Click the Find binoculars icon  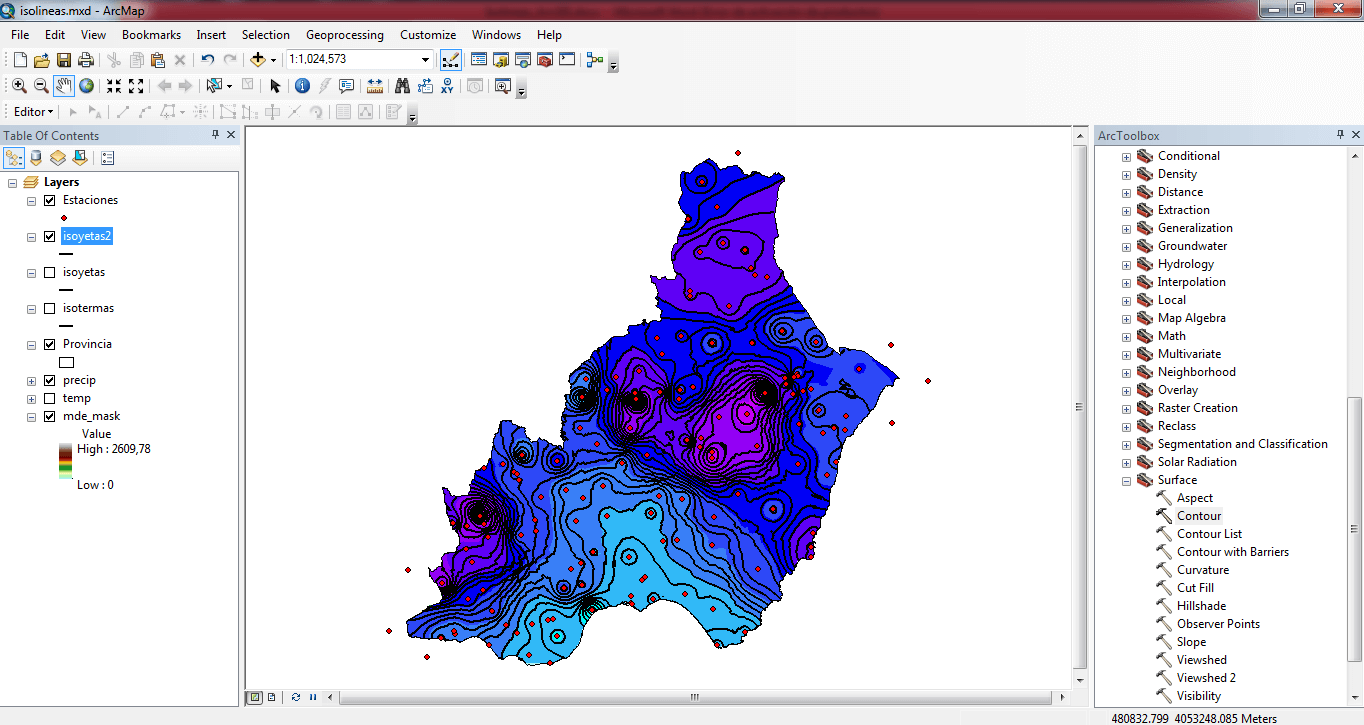tap(402, 86)
